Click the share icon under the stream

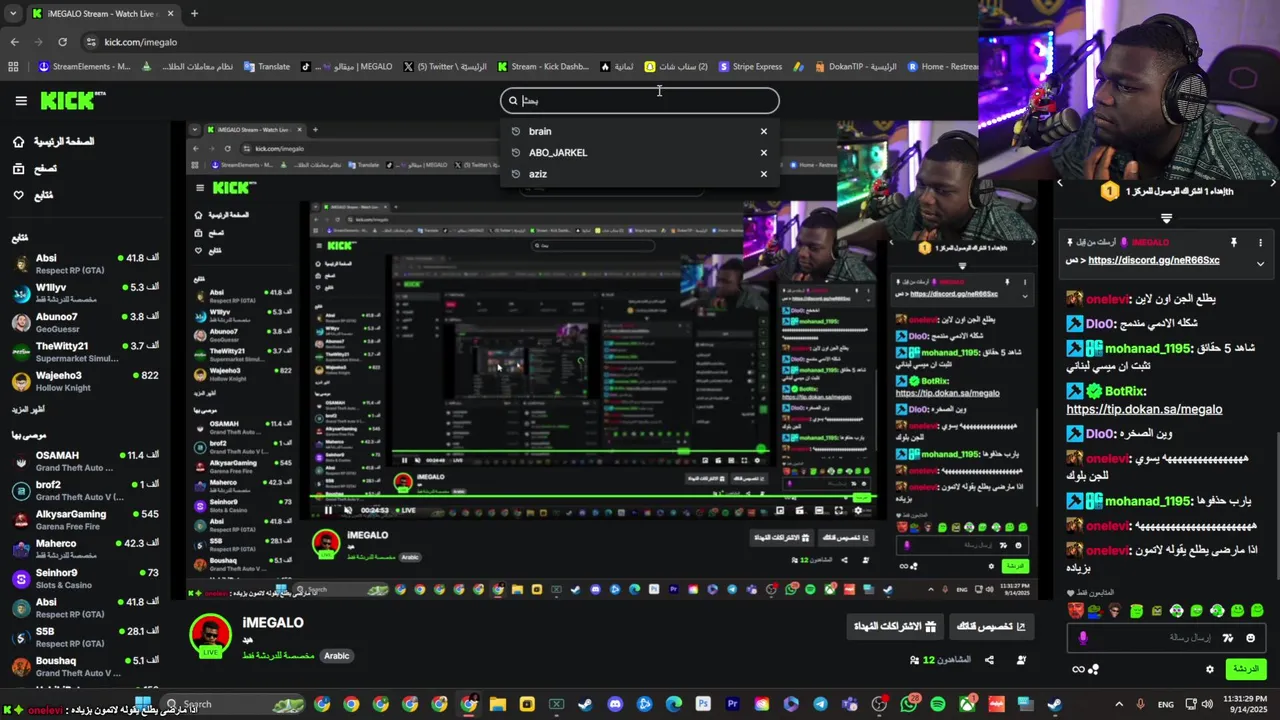(x=989, y=660)
